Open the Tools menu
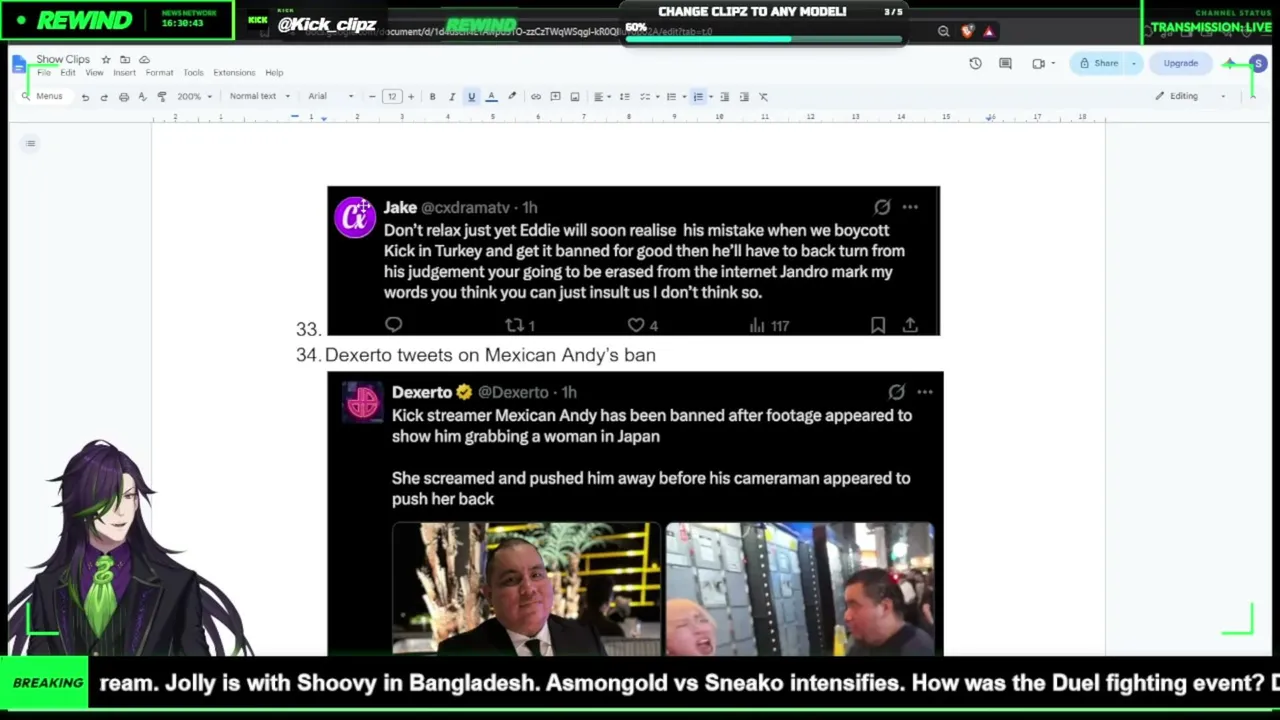The image size is (1280, 720). coord(193,73)
